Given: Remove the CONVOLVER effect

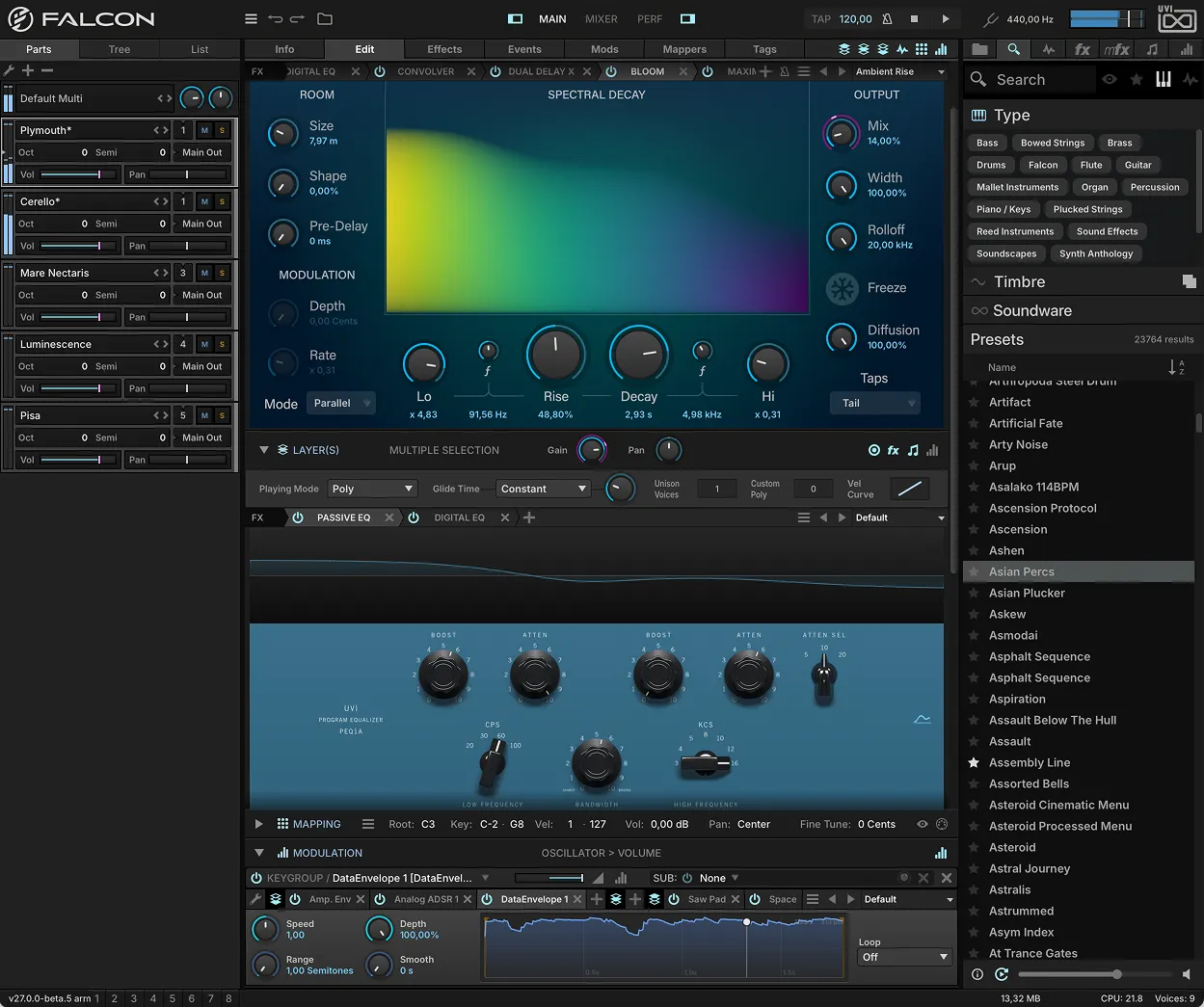Looking at the screenshot, I should 471,71.
